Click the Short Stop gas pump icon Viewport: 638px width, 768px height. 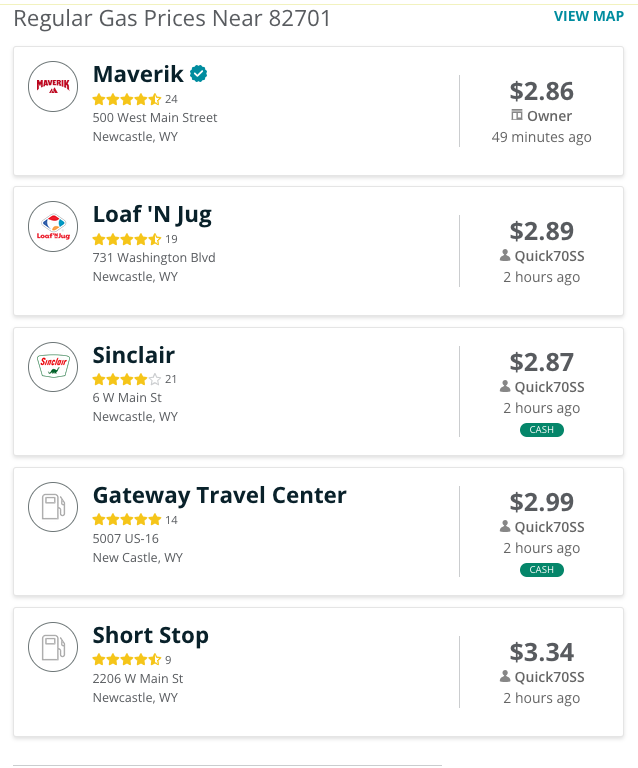53,647
